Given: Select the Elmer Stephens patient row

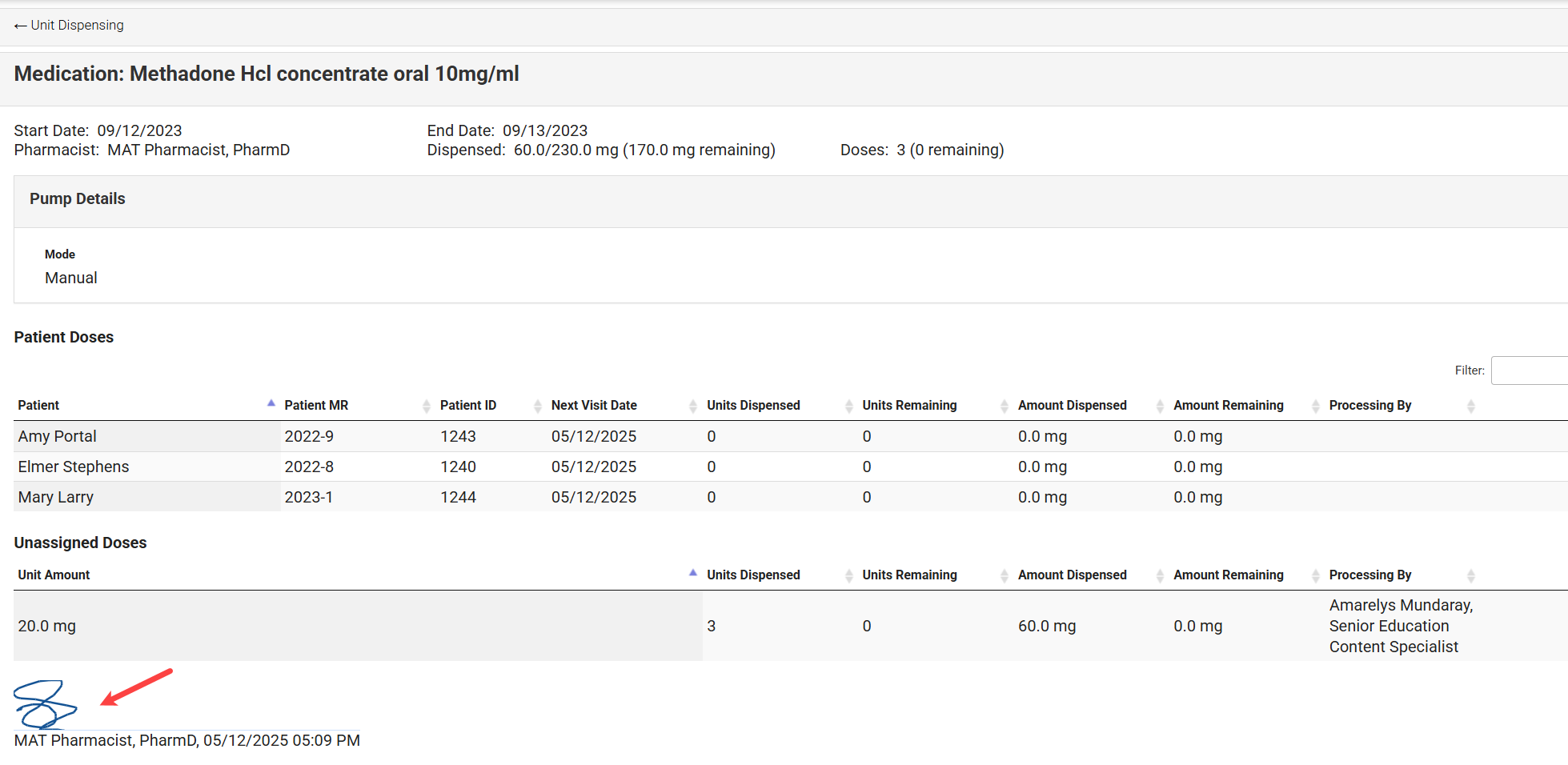Looking at the screenshot, I should pyautogui.click(x=74, y=467).
